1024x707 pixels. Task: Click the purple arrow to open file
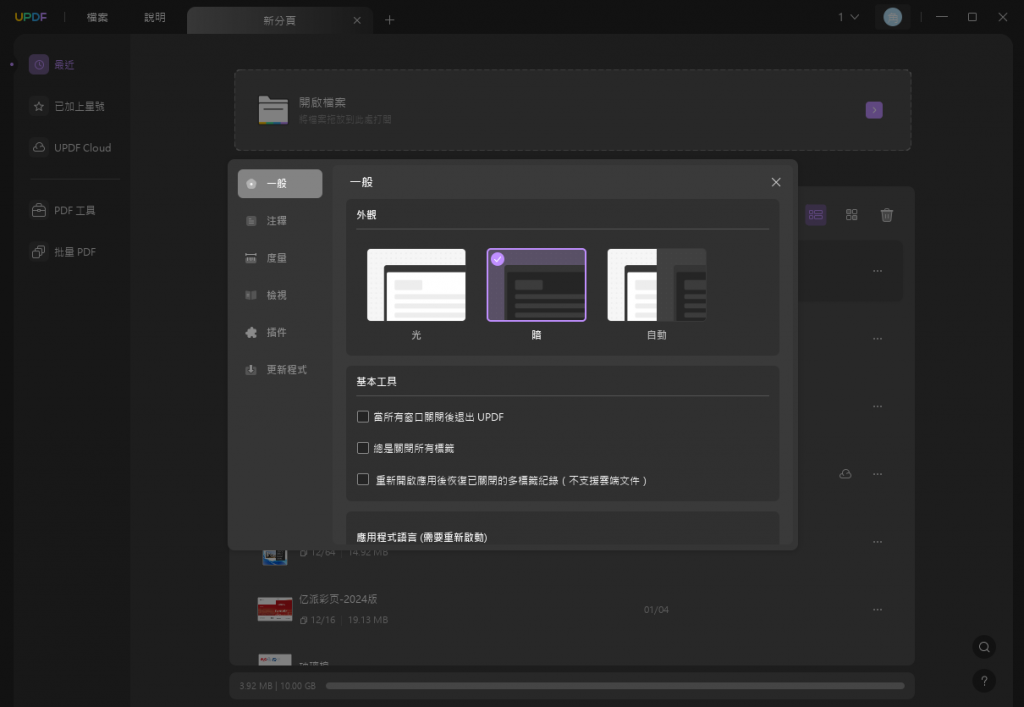(874, 110)
